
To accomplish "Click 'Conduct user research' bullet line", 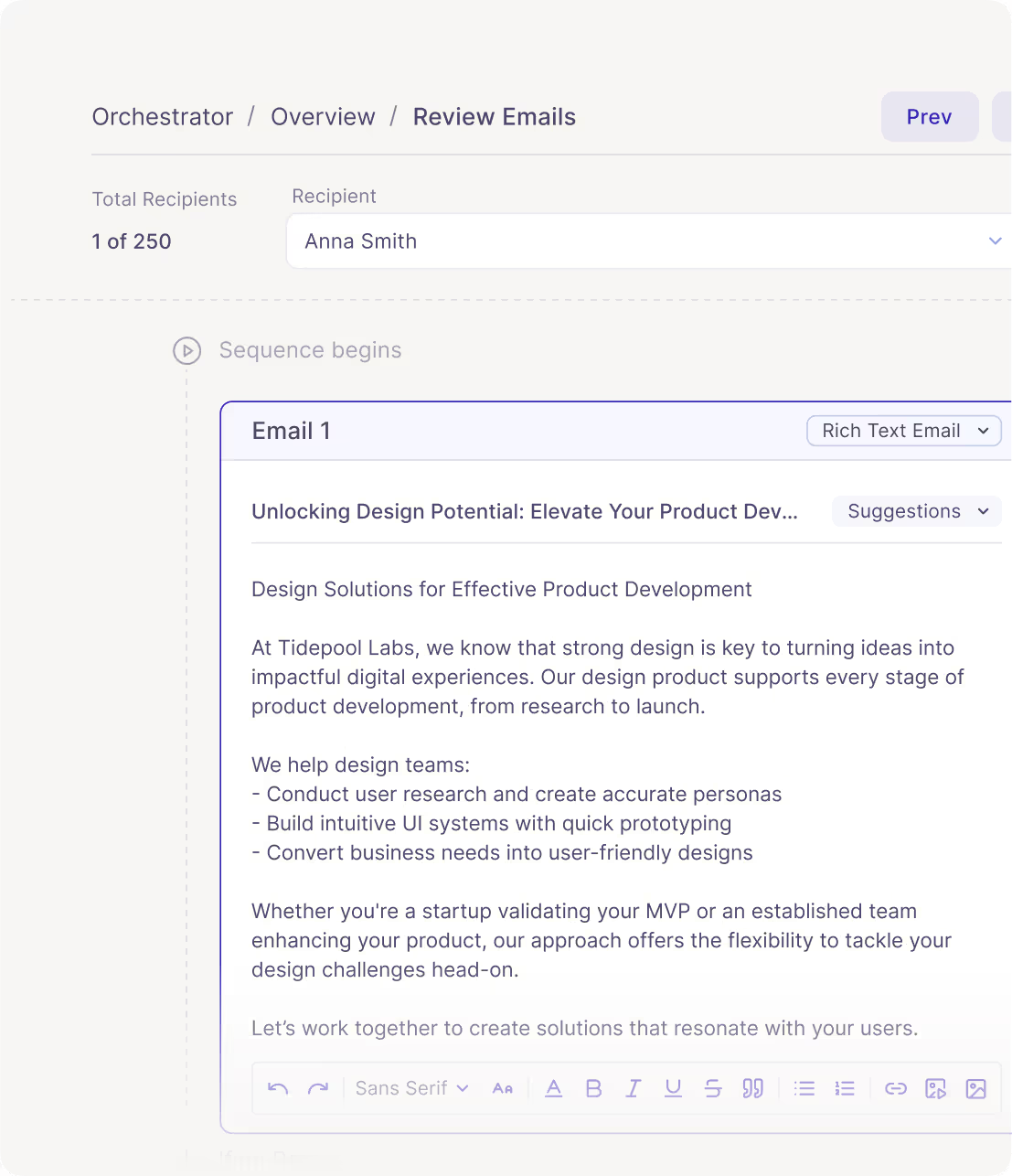I will coord(517,794).
